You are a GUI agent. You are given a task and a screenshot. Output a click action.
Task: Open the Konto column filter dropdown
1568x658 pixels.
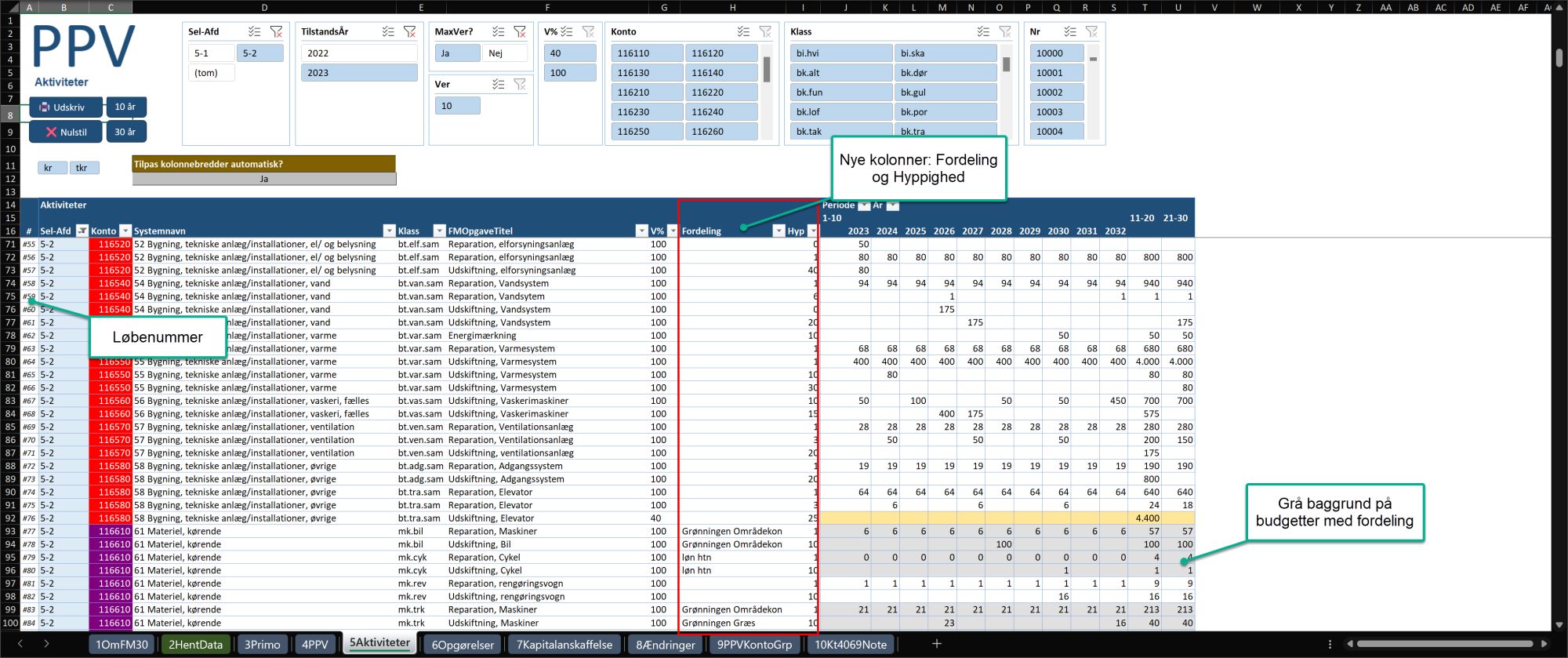tap(125, 231)
